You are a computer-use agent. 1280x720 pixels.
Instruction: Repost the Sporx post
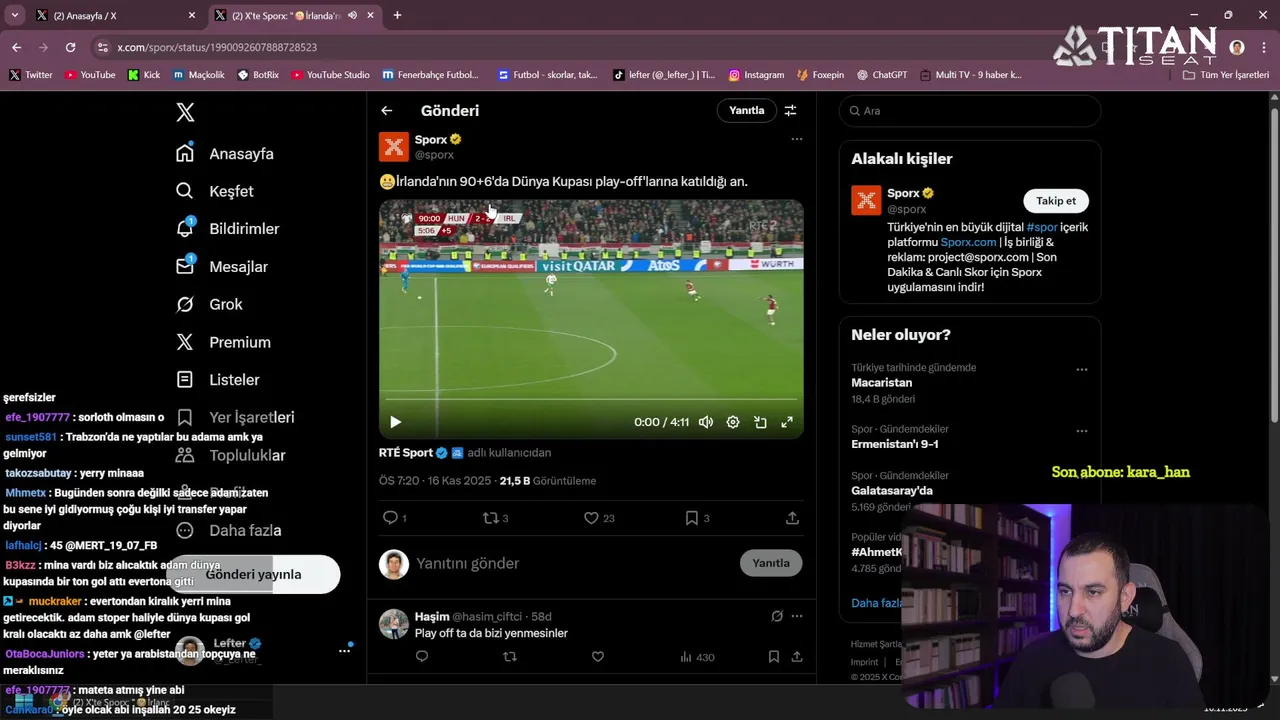[490, 518]
